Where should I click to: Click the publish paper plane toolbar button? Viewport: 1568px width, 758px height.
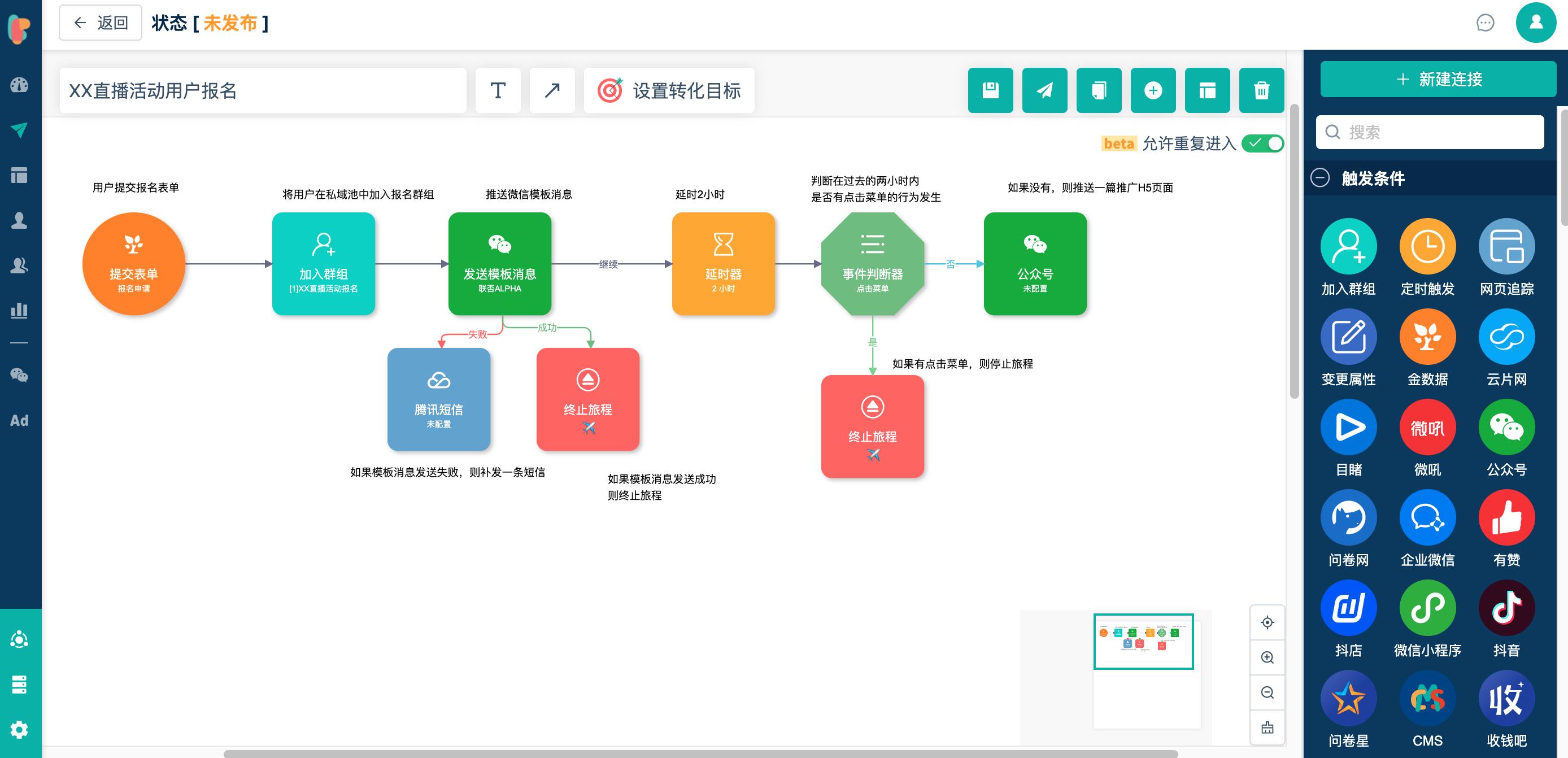click(1044, 91)
